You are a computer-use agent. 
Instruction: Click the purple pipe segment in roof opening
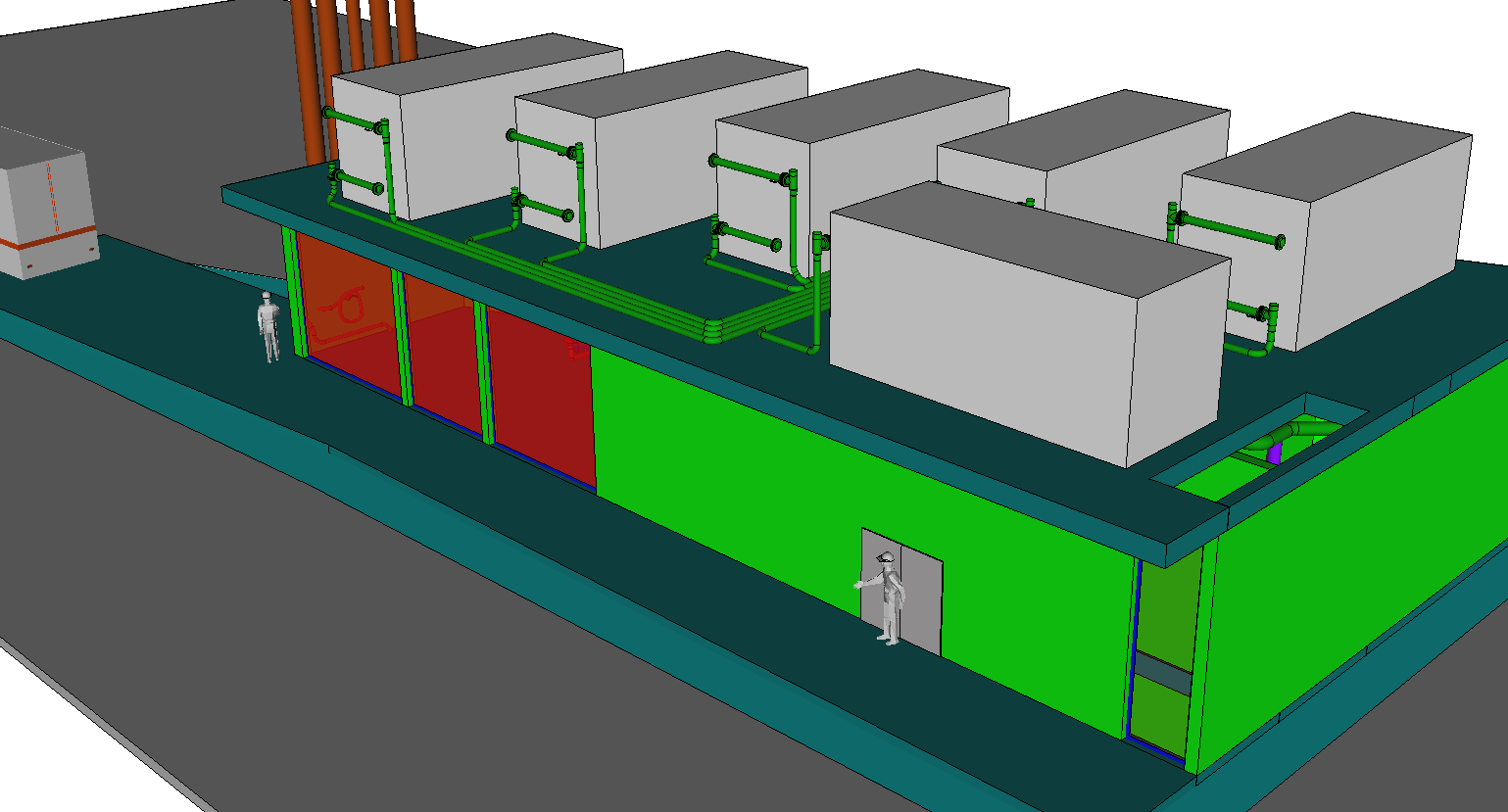point(1274,453)
